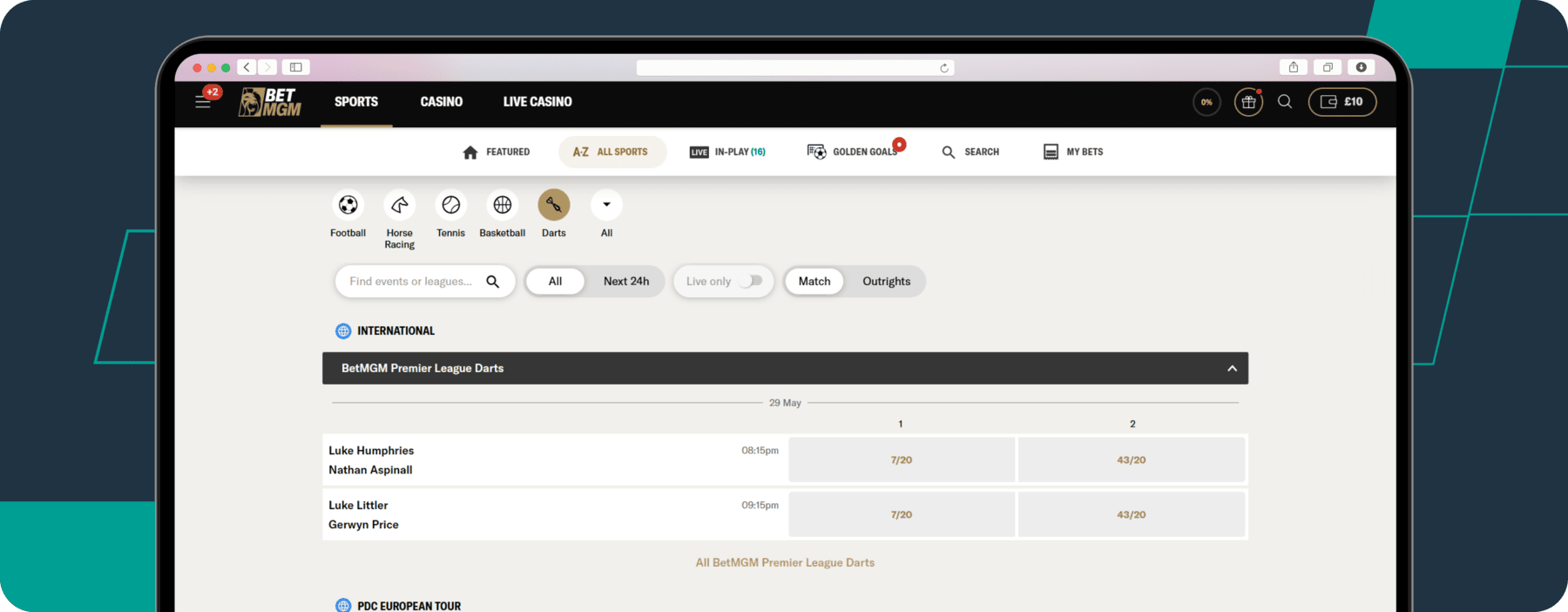
Task: Go to the Featured home tab
Action: tap(496, 152)
